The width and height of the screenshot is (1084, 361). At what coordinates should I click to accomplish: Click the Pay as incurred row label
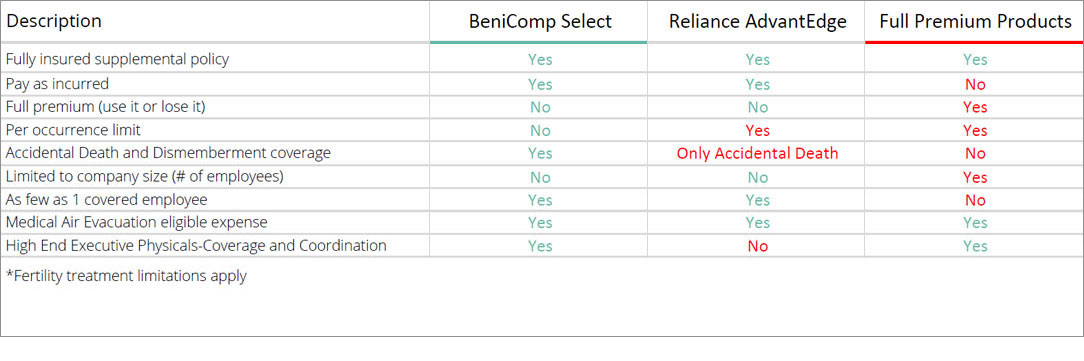57,84
